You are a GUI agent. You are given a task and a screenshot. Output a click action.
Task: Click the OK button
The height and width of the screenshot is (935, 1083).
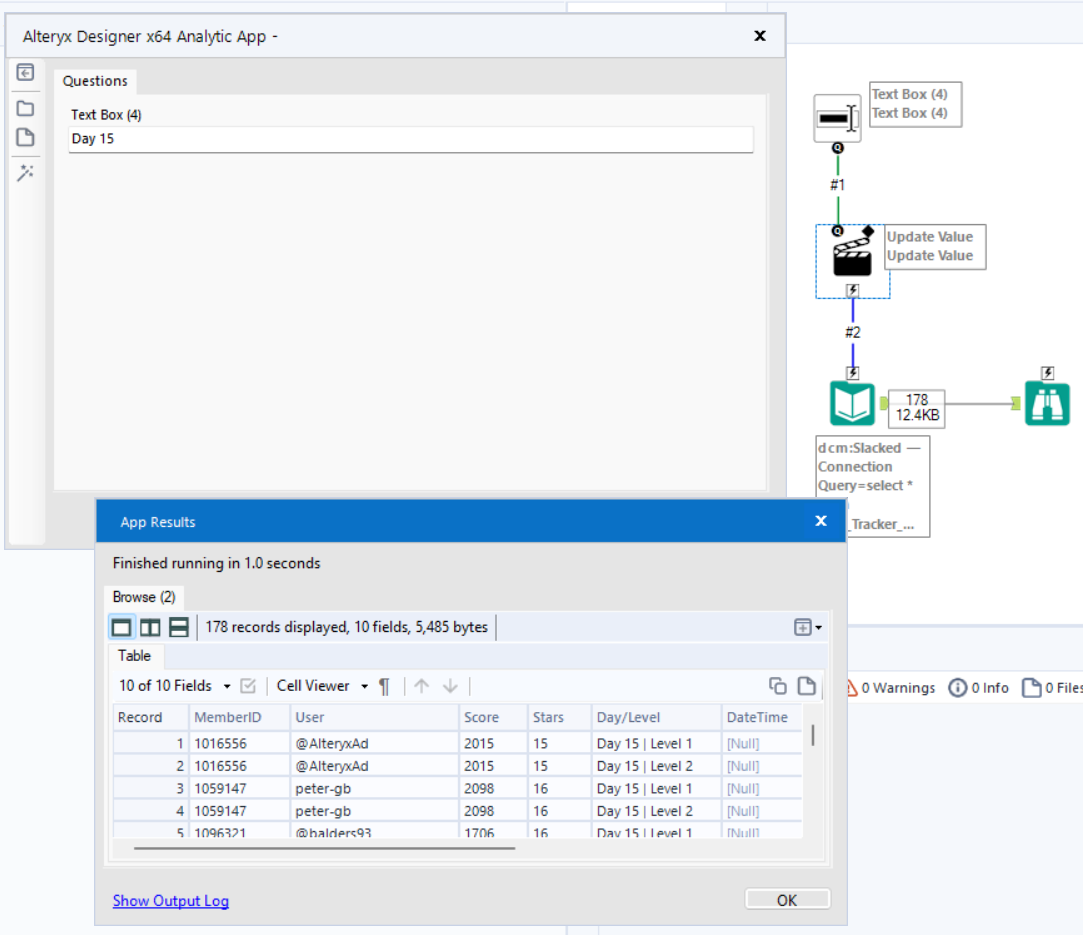787,900
